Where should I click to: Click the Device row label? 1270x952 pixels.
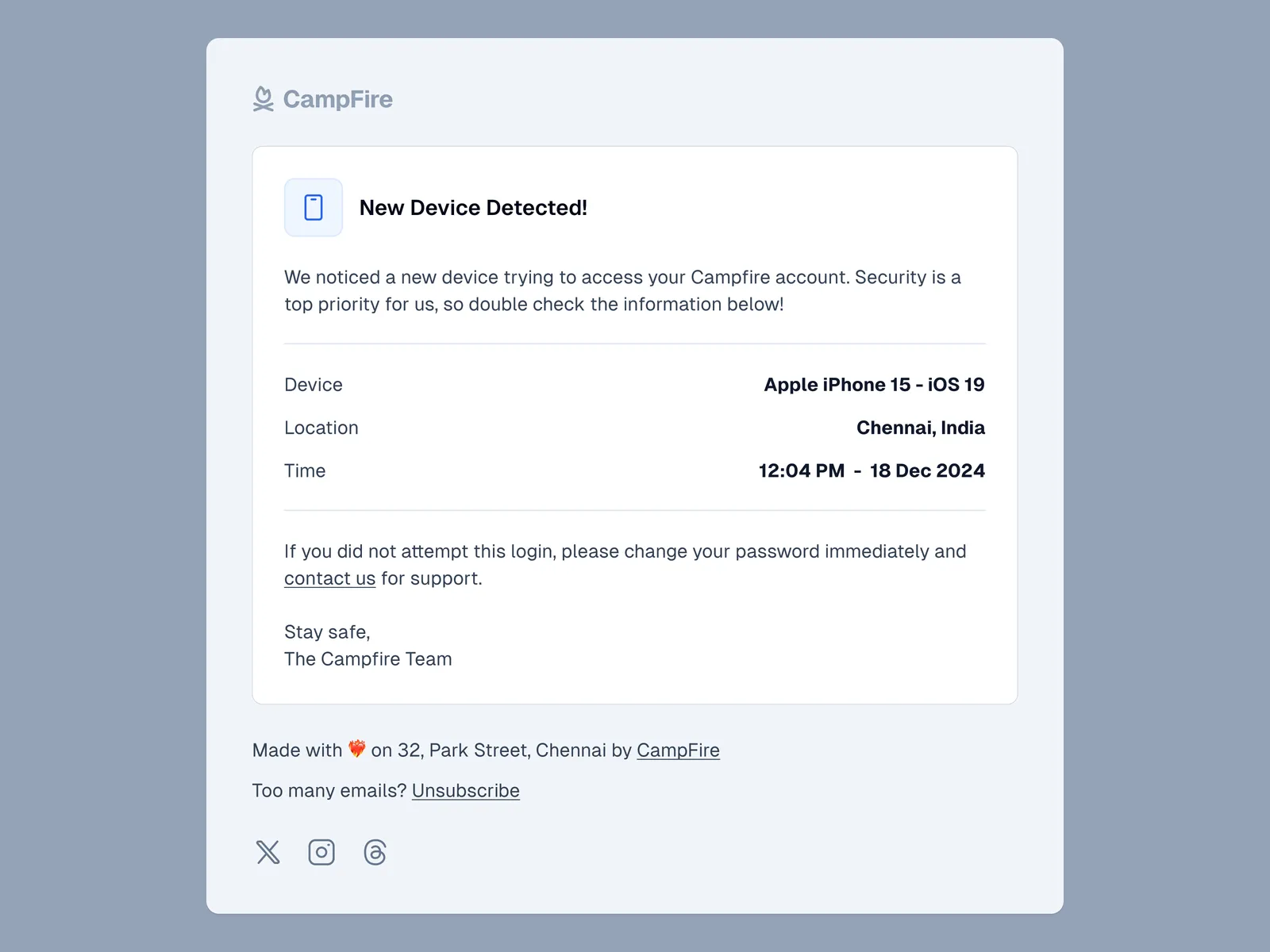coord(314,385)
